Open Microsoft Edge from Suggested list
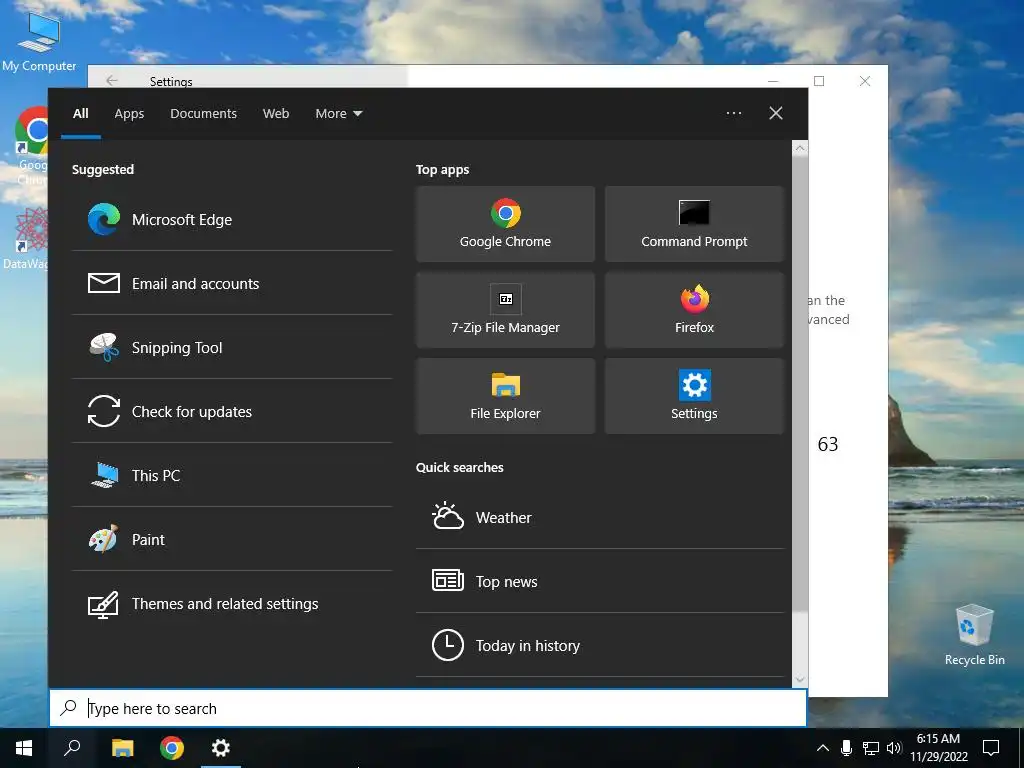The image size is (1024, 768). (x=232, y=219)
